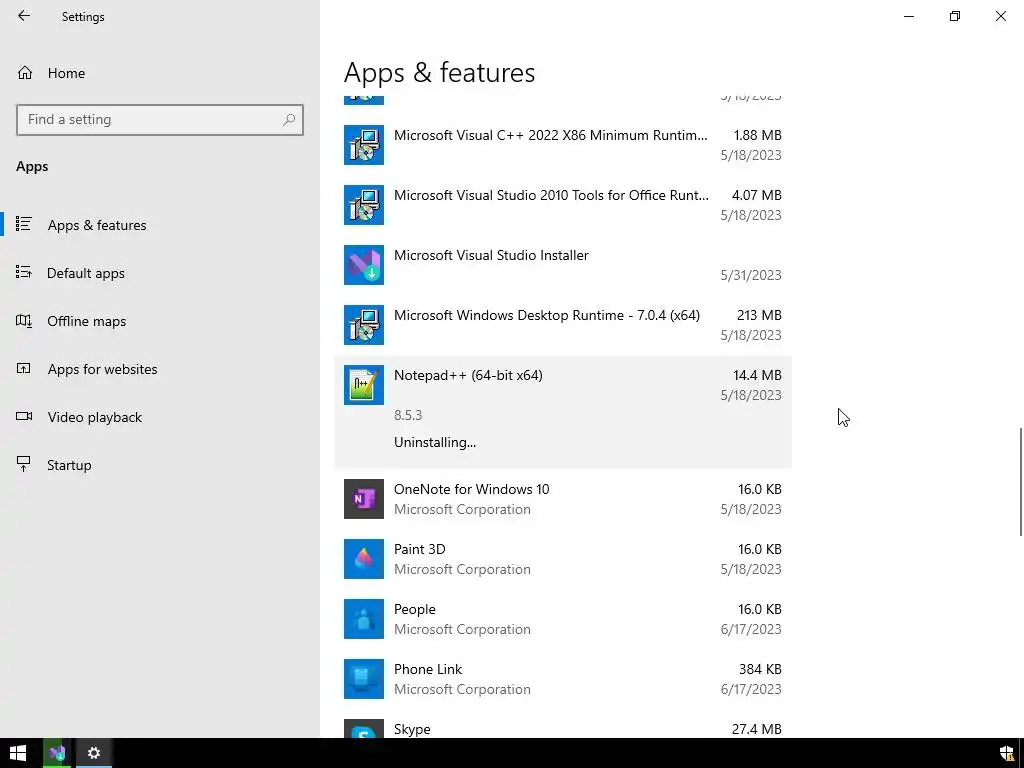Click the 14.4 MB size of Notepad++
1024x768 pixels.
click(757, 375)
